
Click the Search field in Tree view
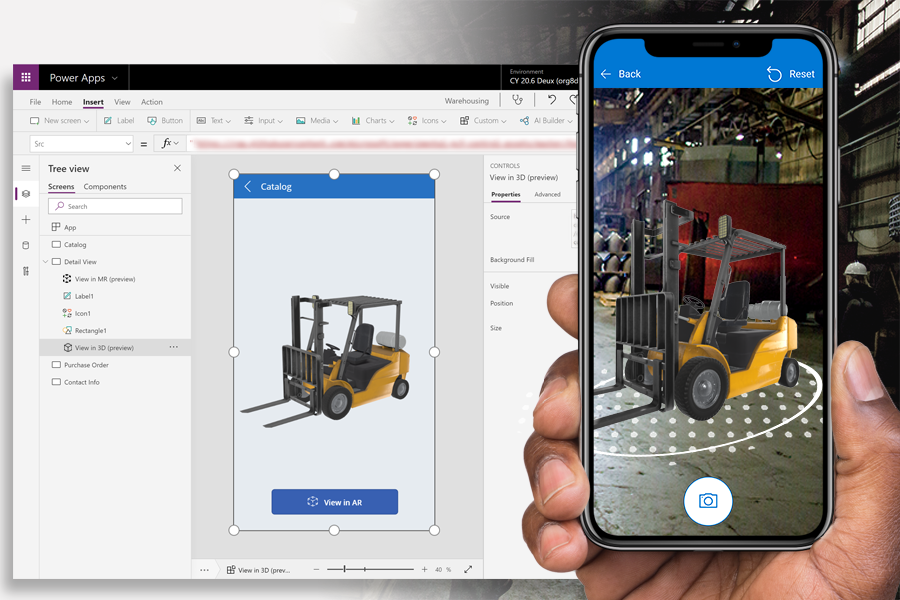tap(114, 205)
